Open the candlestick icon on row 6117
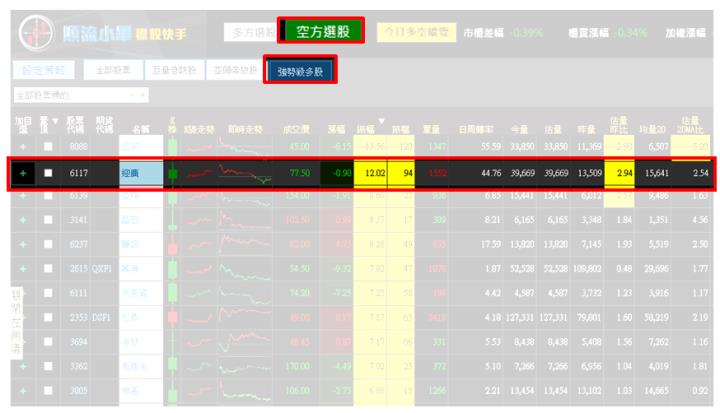Viewport: 720px width, 413px height. point(173,174)
